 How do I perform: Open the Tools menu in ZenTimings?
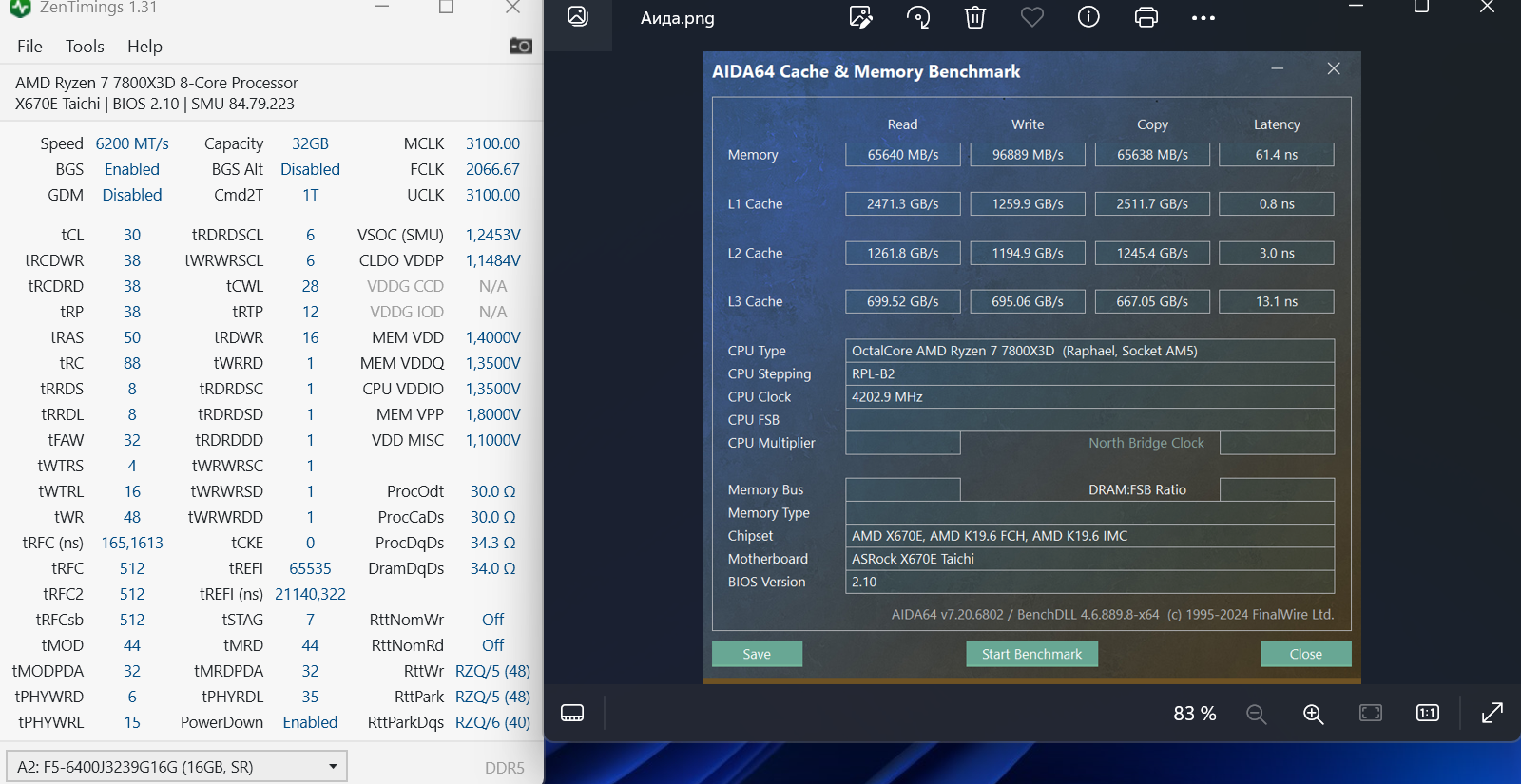coord(85,46)
